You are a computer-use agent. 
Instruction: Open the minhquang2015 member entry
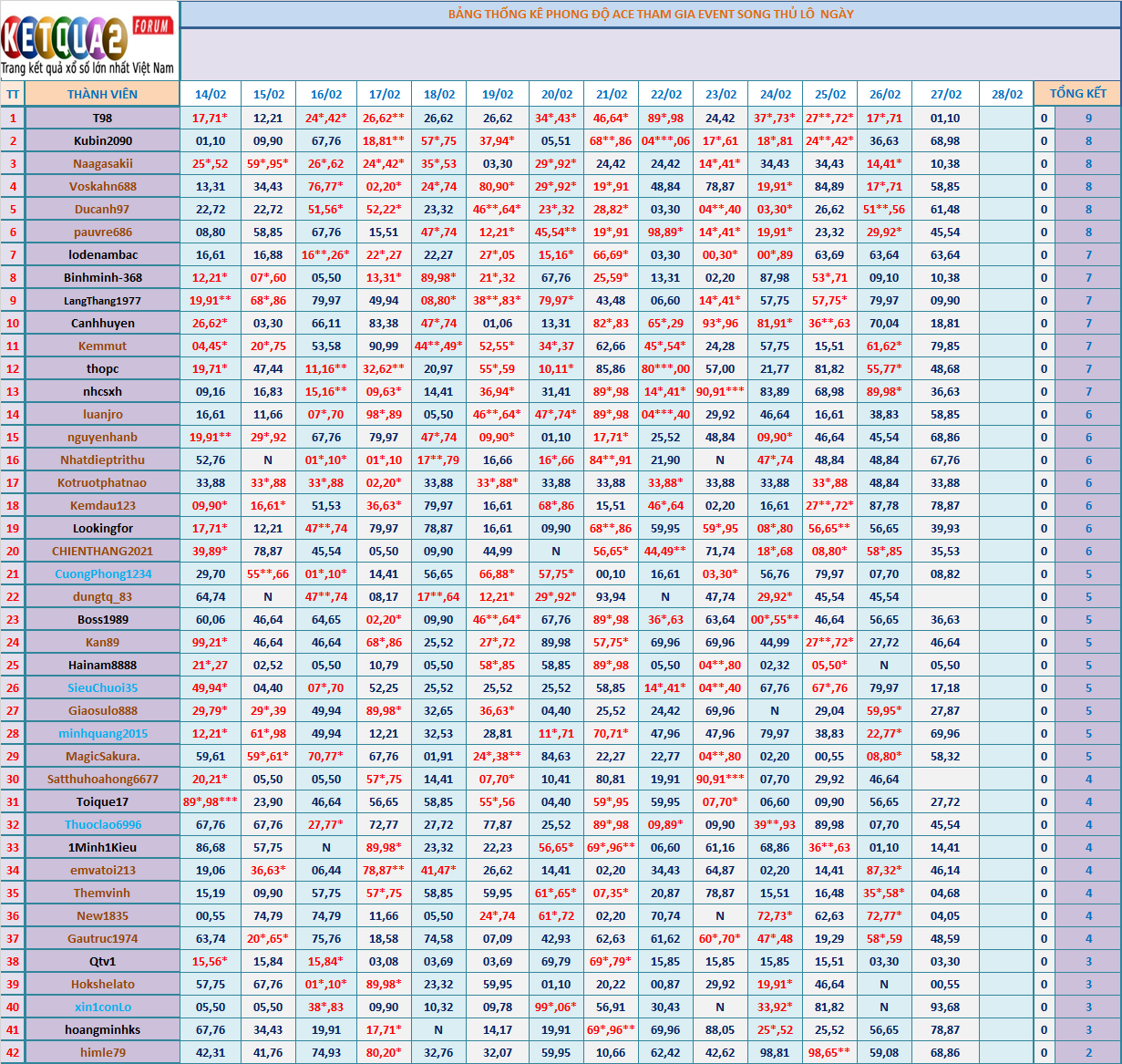tap(102, 733)
